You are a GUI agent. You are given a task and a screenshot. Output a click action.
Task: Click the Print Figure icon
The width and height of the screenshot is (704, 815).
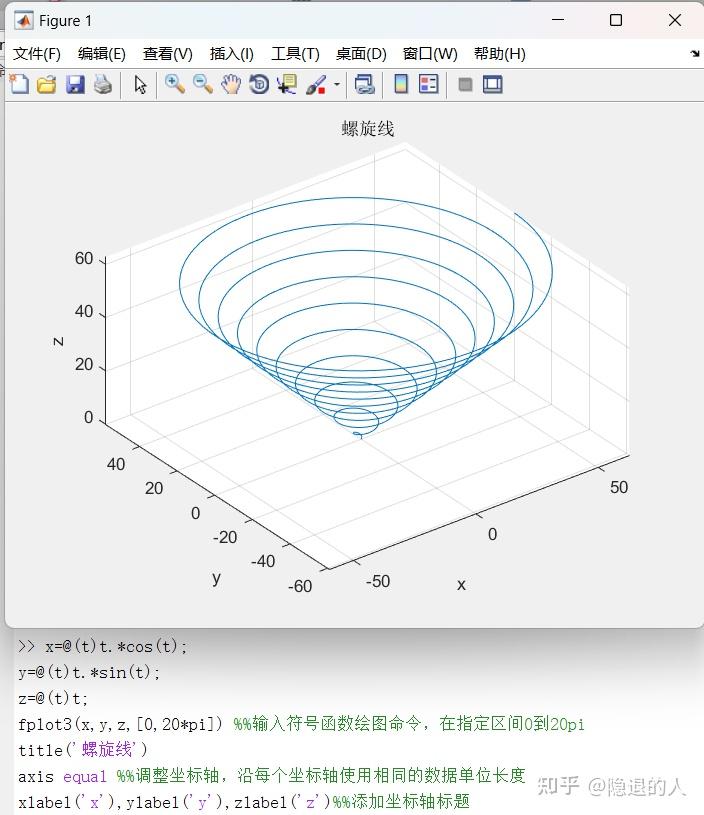[103, 84]
